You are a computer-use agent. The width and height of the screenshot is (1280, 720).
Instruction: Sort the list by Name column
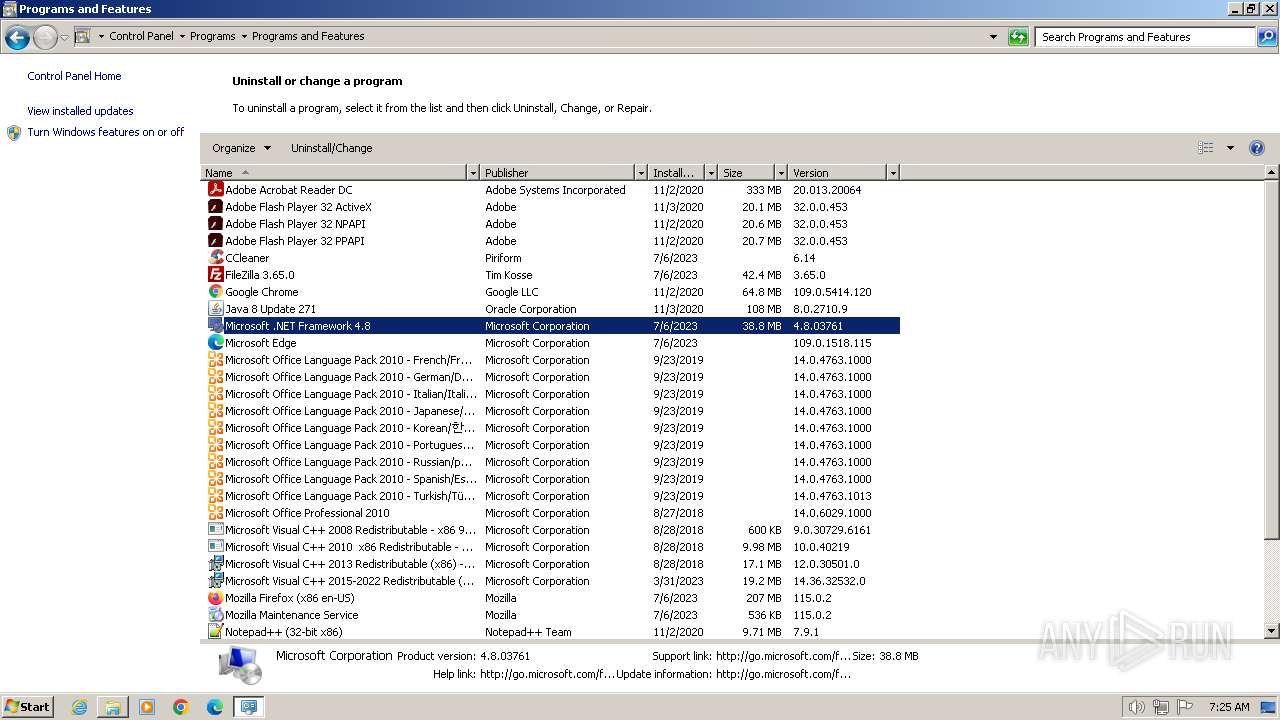334,173
